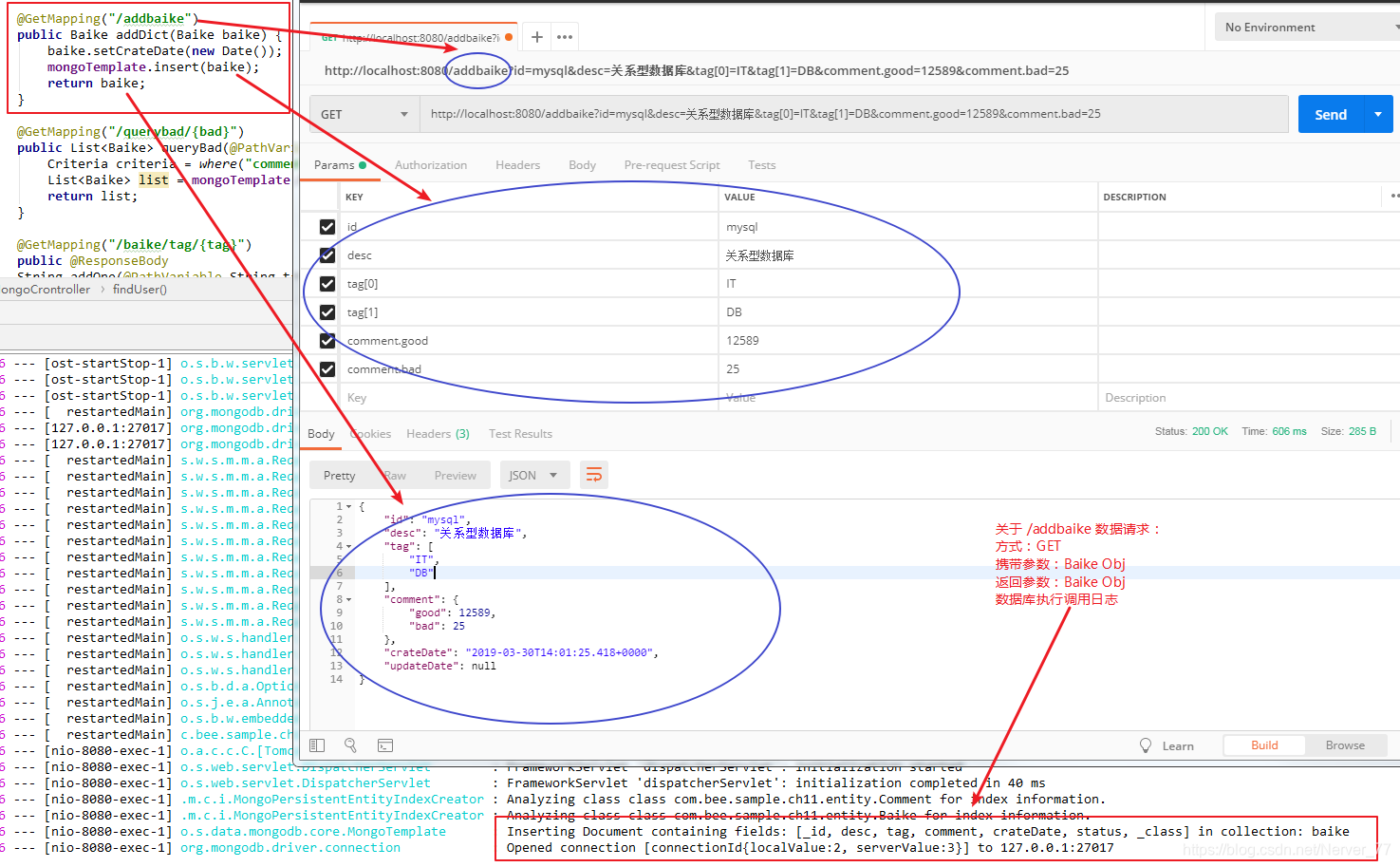
Task: Open the response Cookies tab
Action: pyautogui.click(x=370, y=434)
